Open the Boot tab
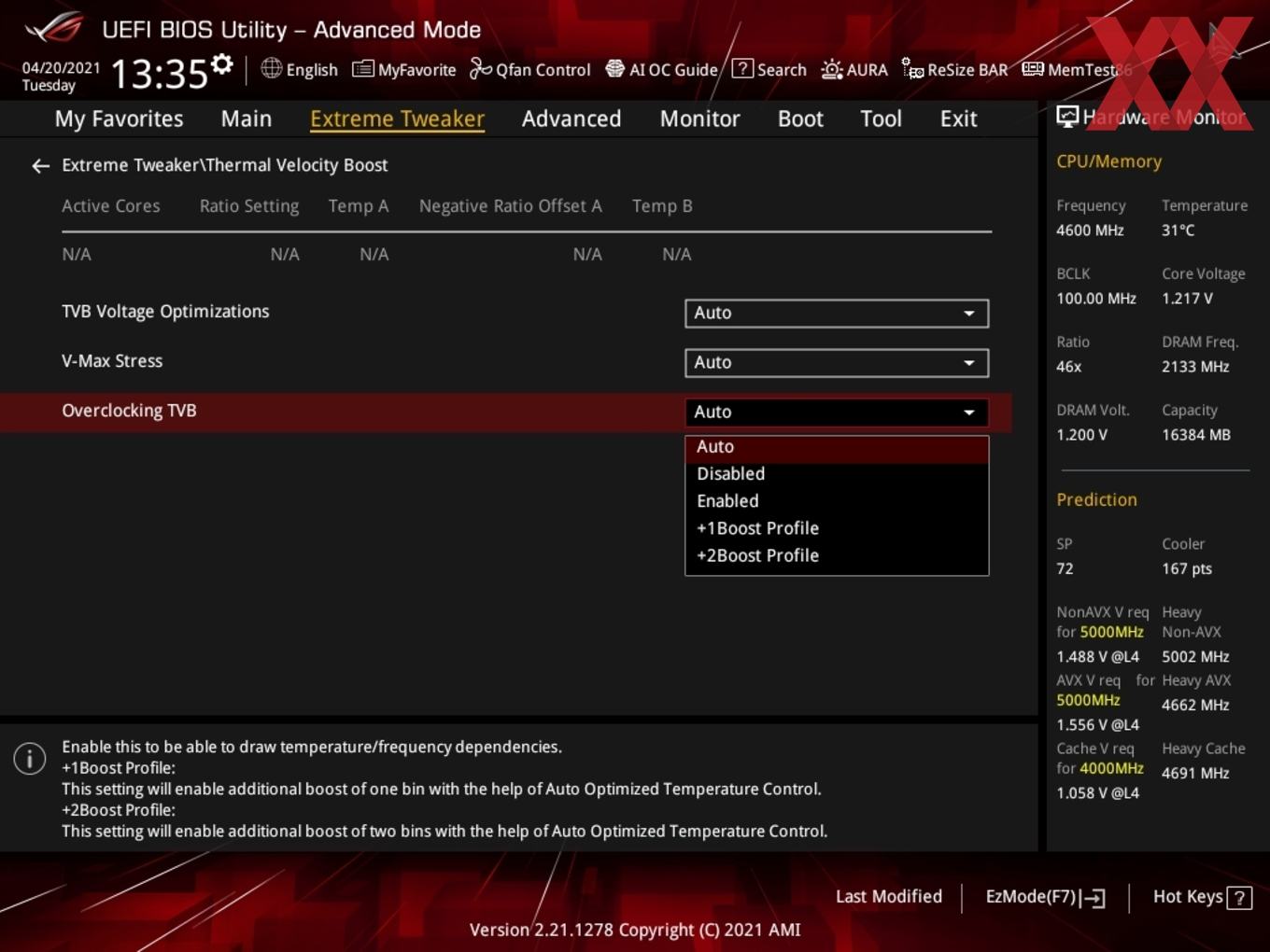 [800, 119]
